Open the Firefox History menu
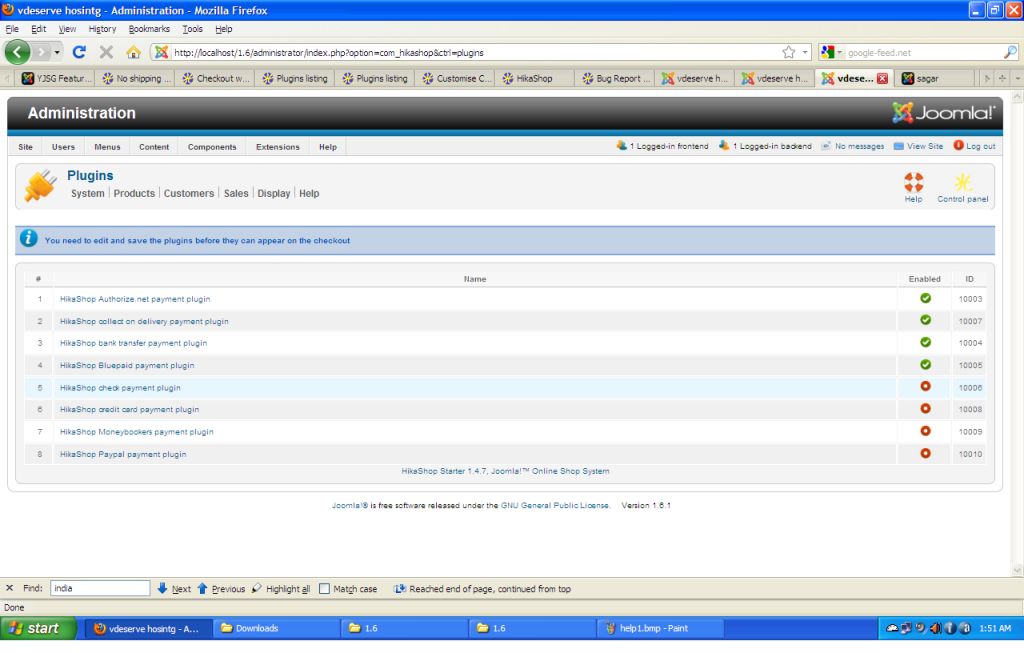Screen dimensions: 1024x653 coord(102,29)
